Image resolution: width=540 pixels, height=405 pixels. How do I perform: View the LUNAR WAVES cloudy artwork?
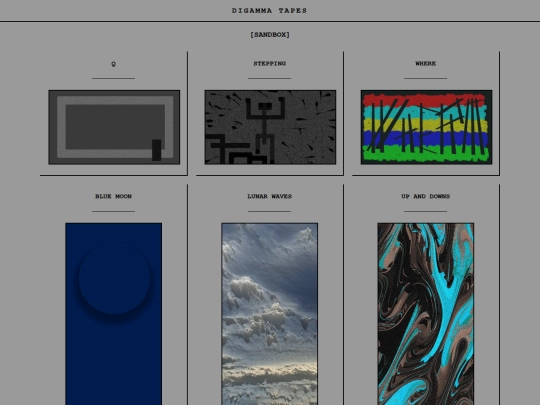[270, 314]
